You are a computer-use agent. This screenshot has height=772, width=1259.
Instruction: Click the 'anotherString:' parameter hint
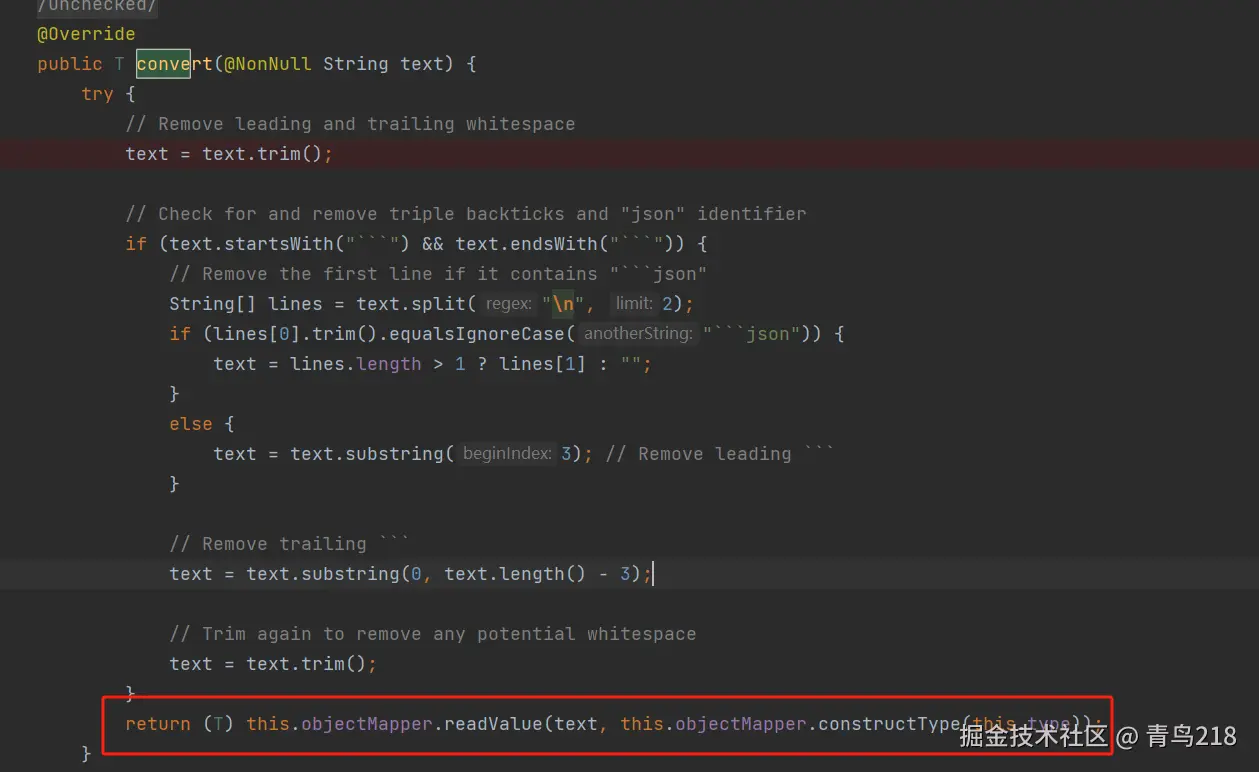638,334
